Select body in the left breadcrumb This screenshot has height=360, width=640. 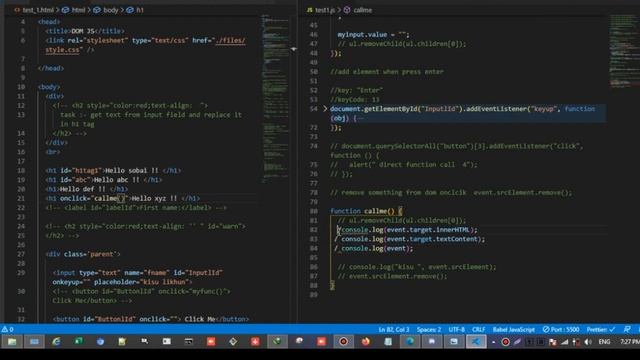point(111,10)
